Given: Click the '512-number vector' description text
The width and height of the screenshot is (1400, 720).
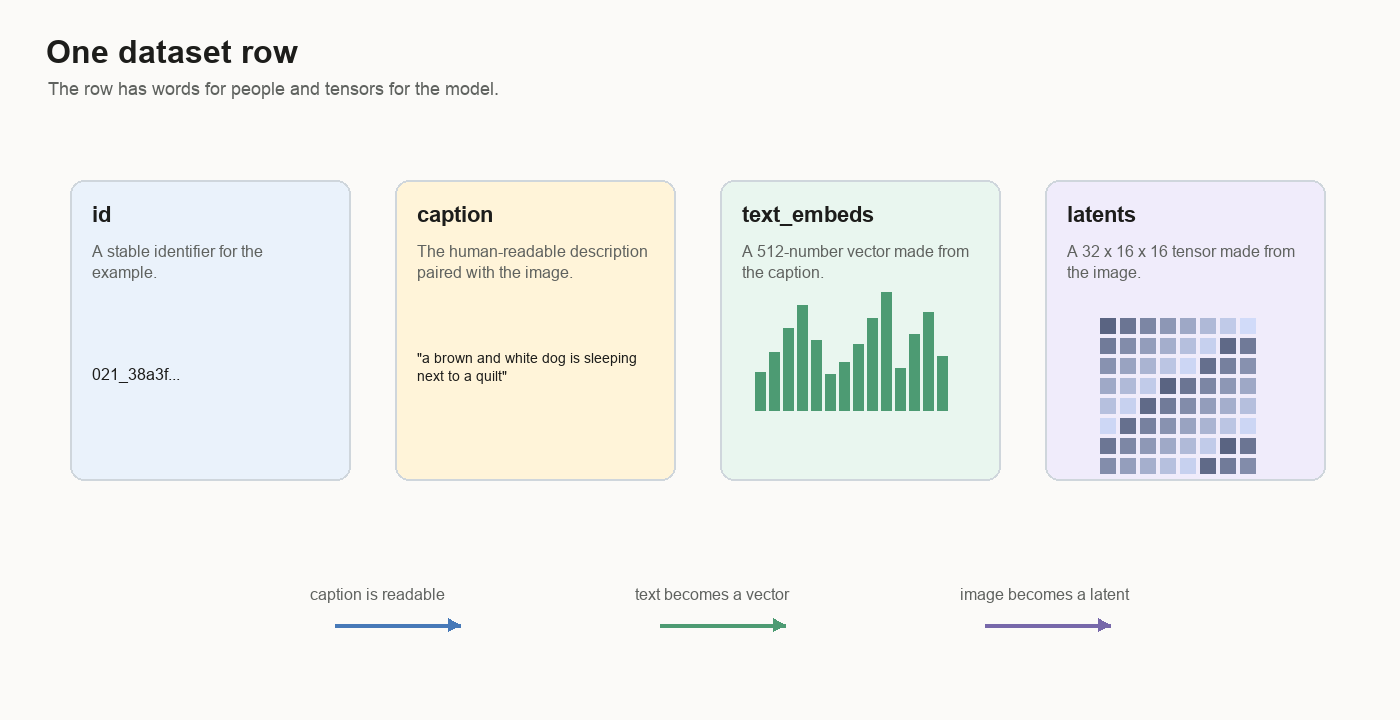Looking at the screenshot, I should coord(856,262).
